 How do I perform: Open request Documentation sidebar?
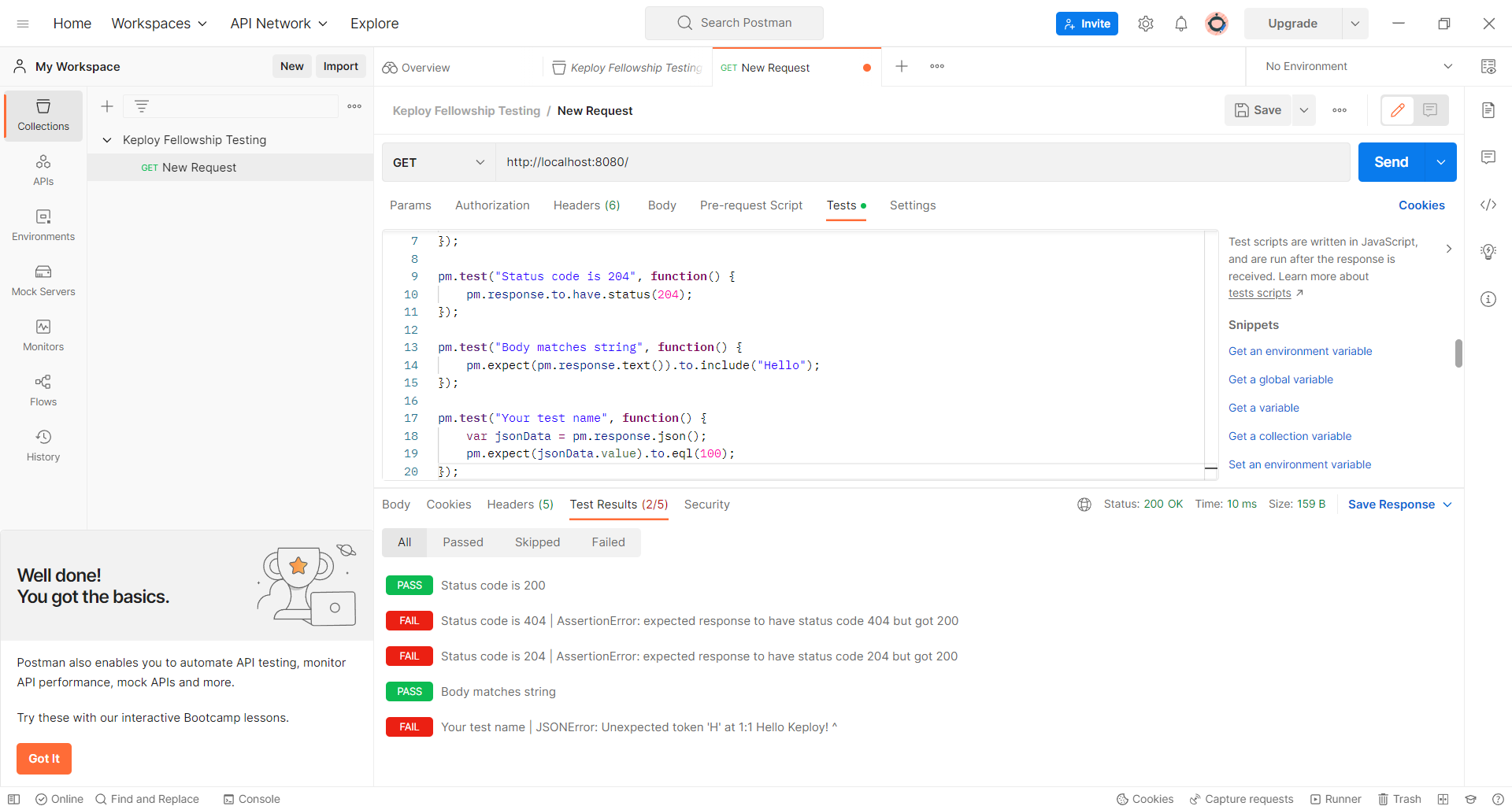pos(1488,110)
